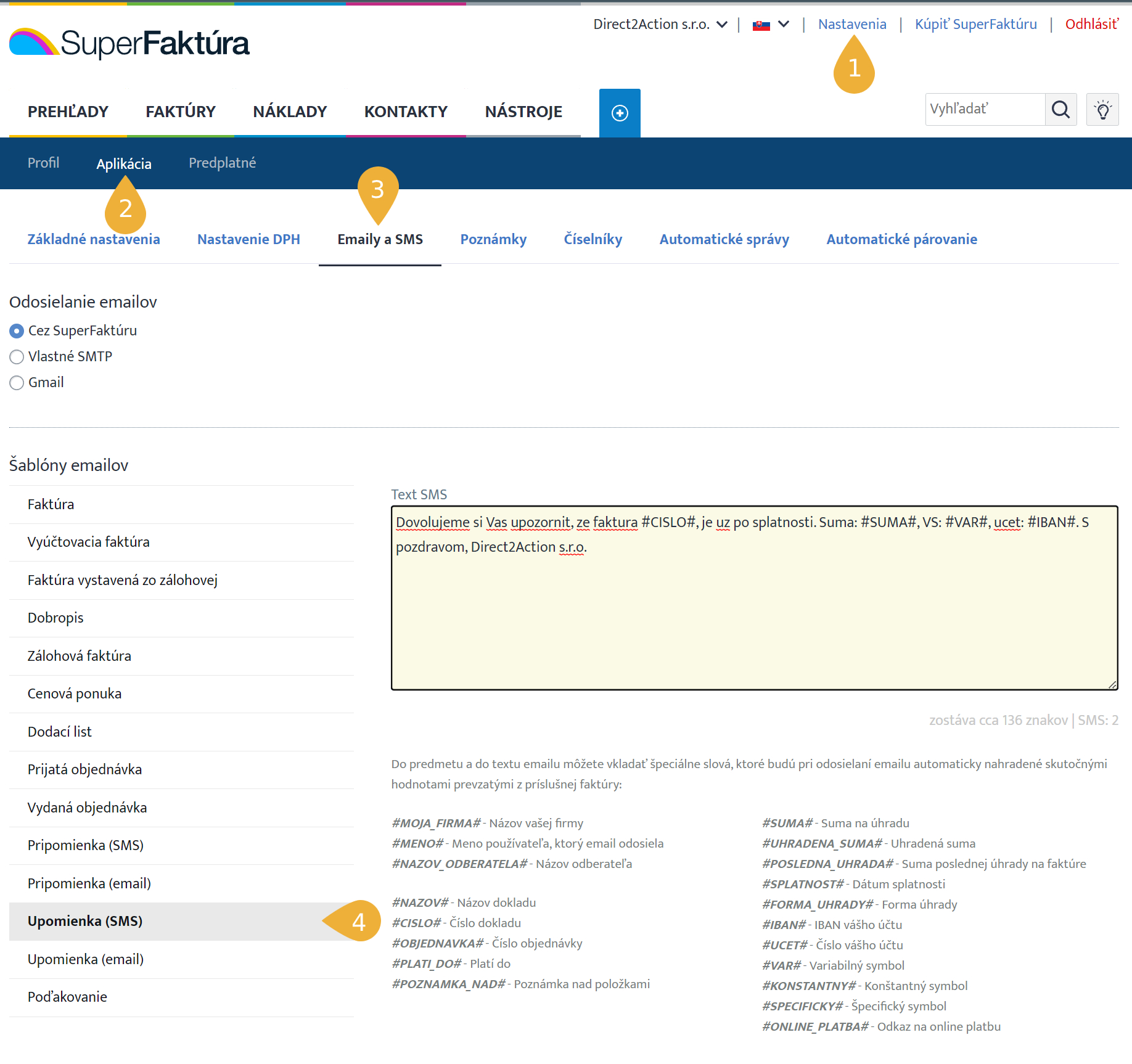Screen dimensions: 1132x1064
Task: Select Pripomienka (email) template
Action: coord(182,884)
